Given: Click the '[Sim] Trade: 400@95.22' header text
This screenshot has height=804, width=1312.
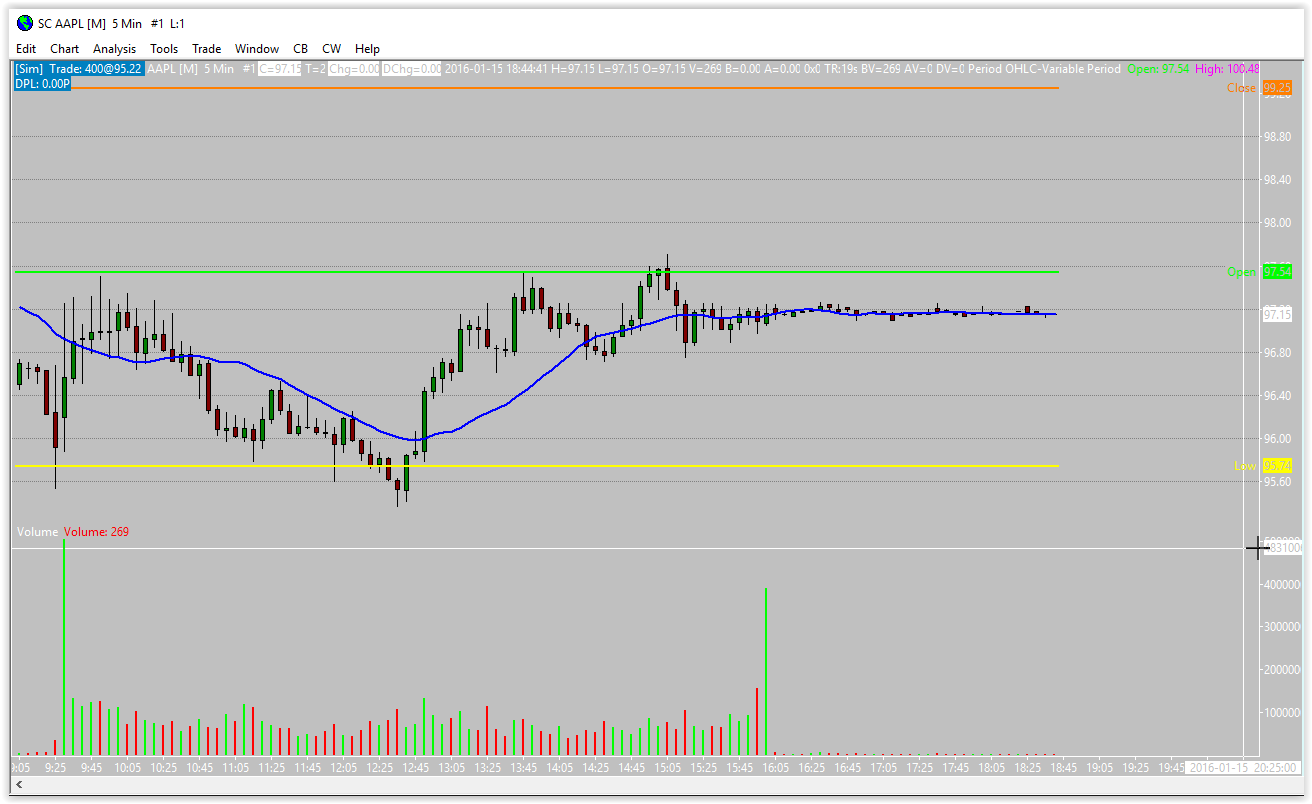Looking at the screenshot, I should 78,69.
